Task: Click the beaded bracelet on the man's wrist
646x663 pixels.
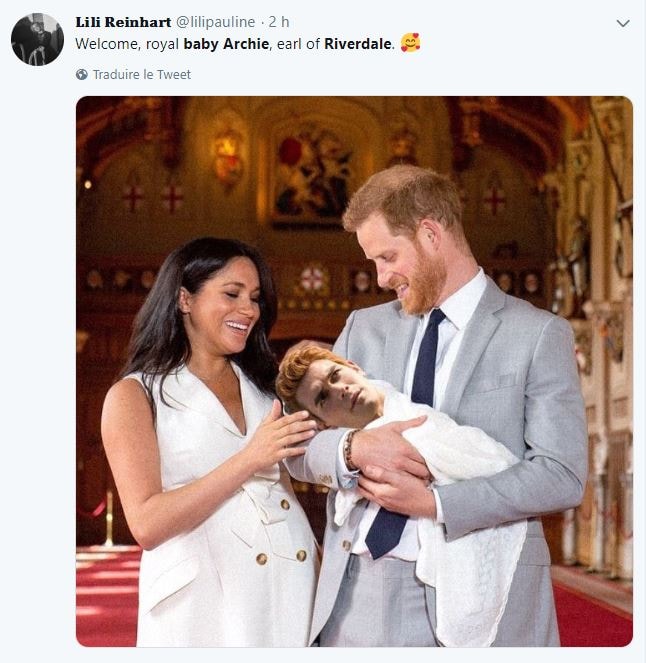Action: pyautogui.click(x=350, y=450)
